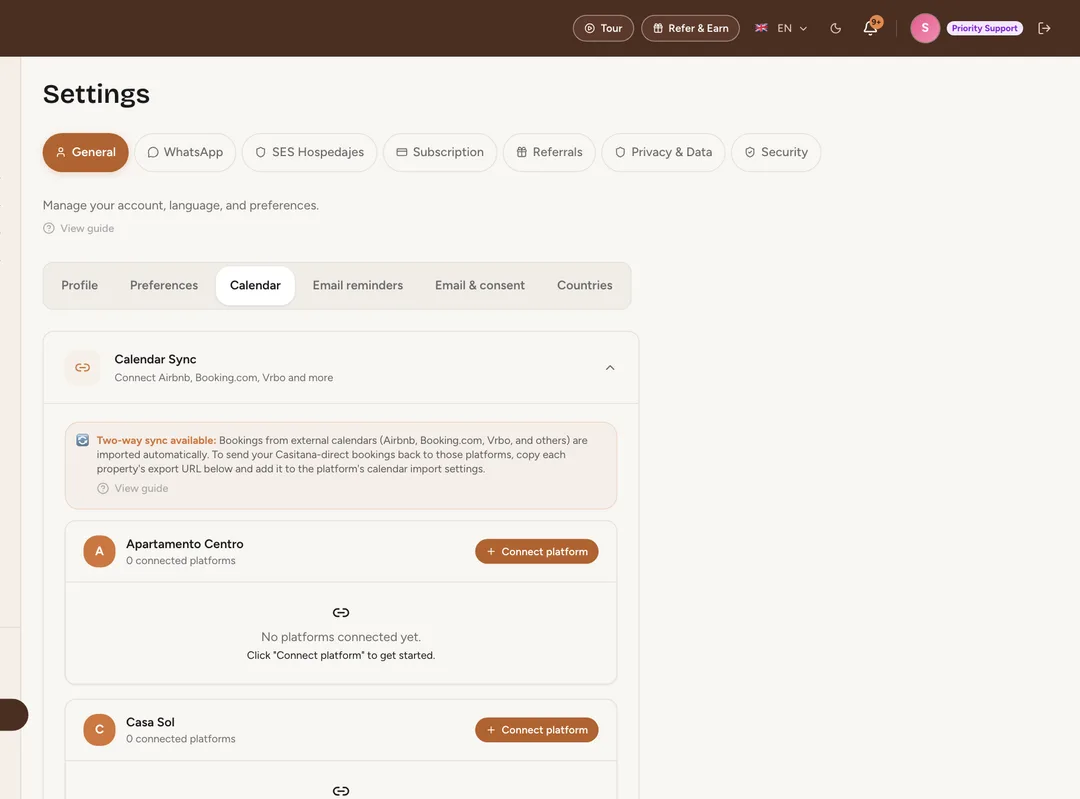Open user avatar S menu

coord(925,28)
